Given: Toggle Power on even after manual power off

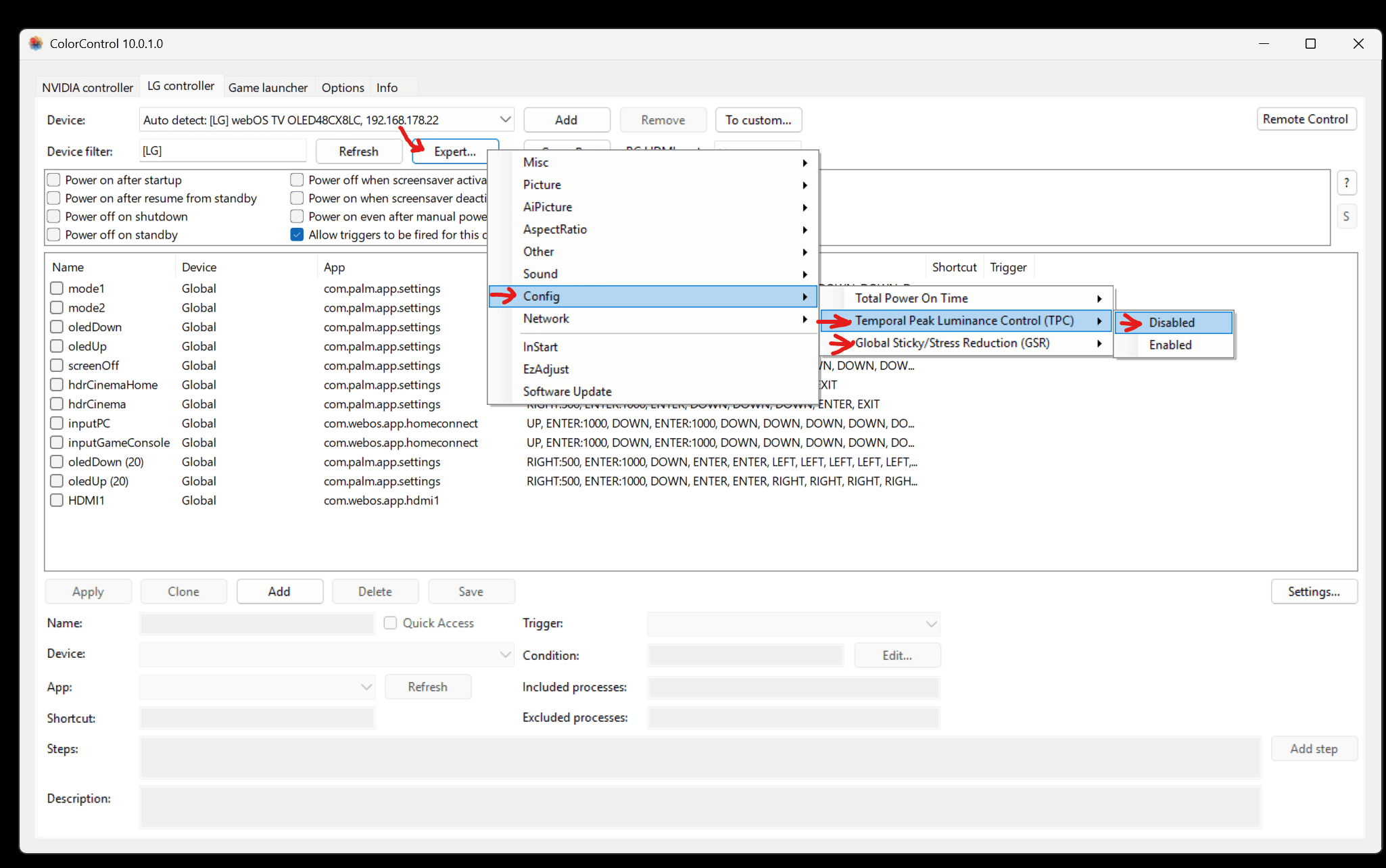Looking at the screenshot, I should (x=297, y=216).
